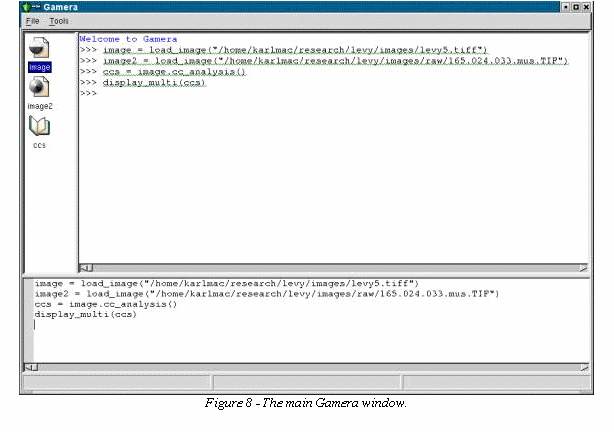Open the File menu
The height and width of the screenshot is (433, 614).
[31, 21]
